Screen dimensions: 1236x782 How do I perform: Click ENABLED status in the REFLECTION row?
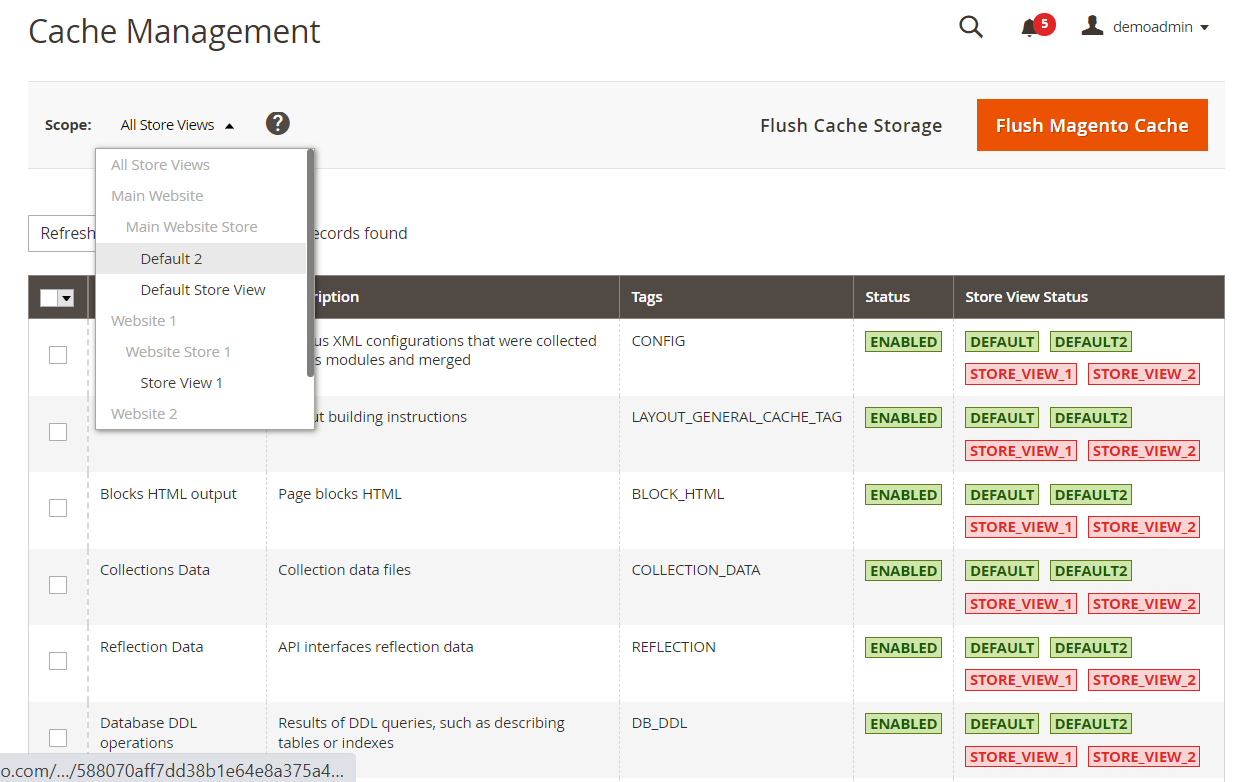pos(904,648)
